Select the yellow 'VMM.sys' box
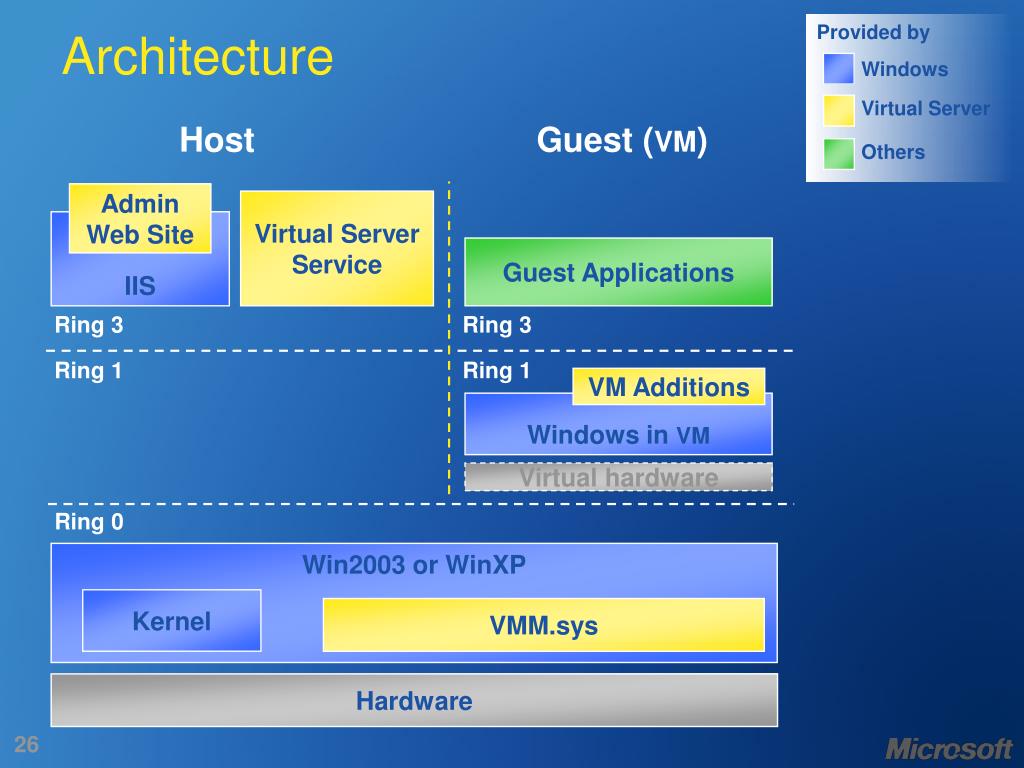Viewport: 1024px width, 768px height. (x=544, y=625)
